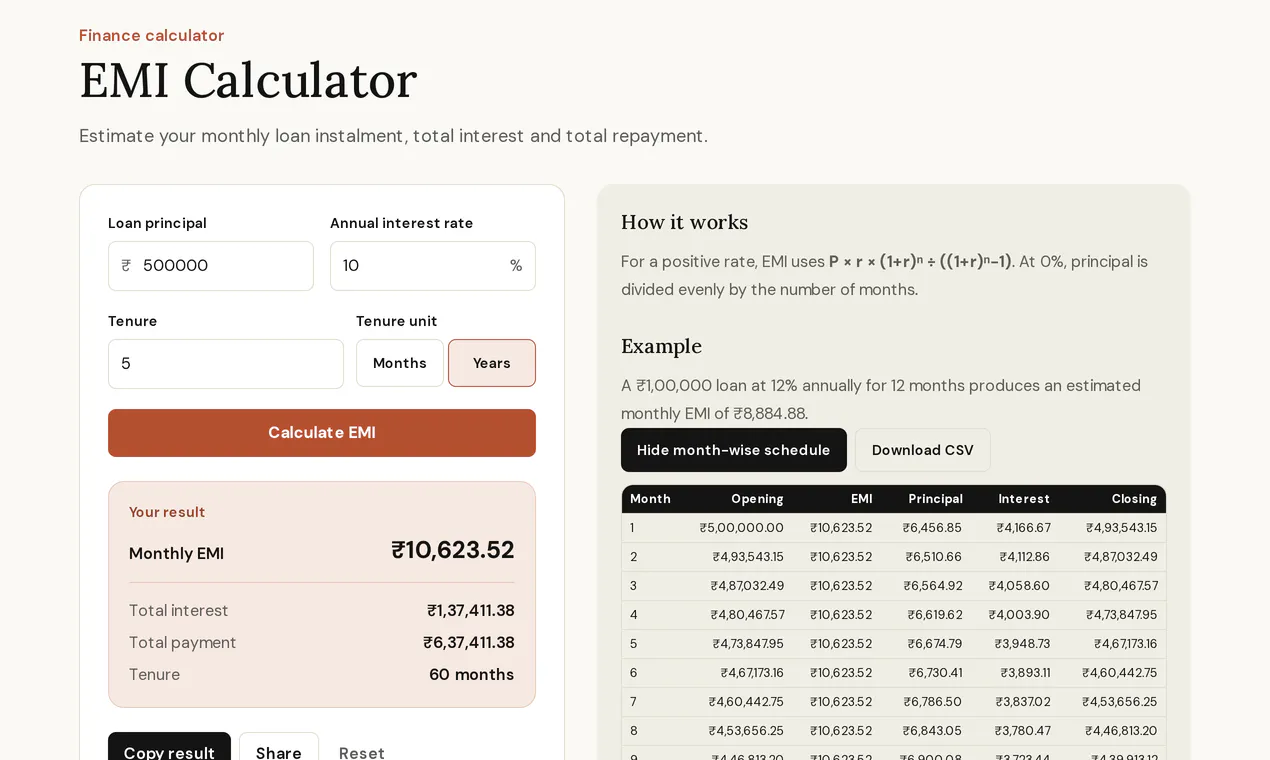Click Total interest value ₹1,37,411.38
This screenshot has width=1270, height=760.
click(x=471, y=611)
